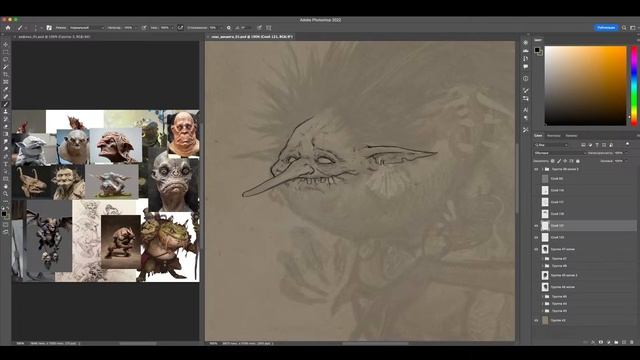Enable airbrush build-up mode

click(180, 28)
